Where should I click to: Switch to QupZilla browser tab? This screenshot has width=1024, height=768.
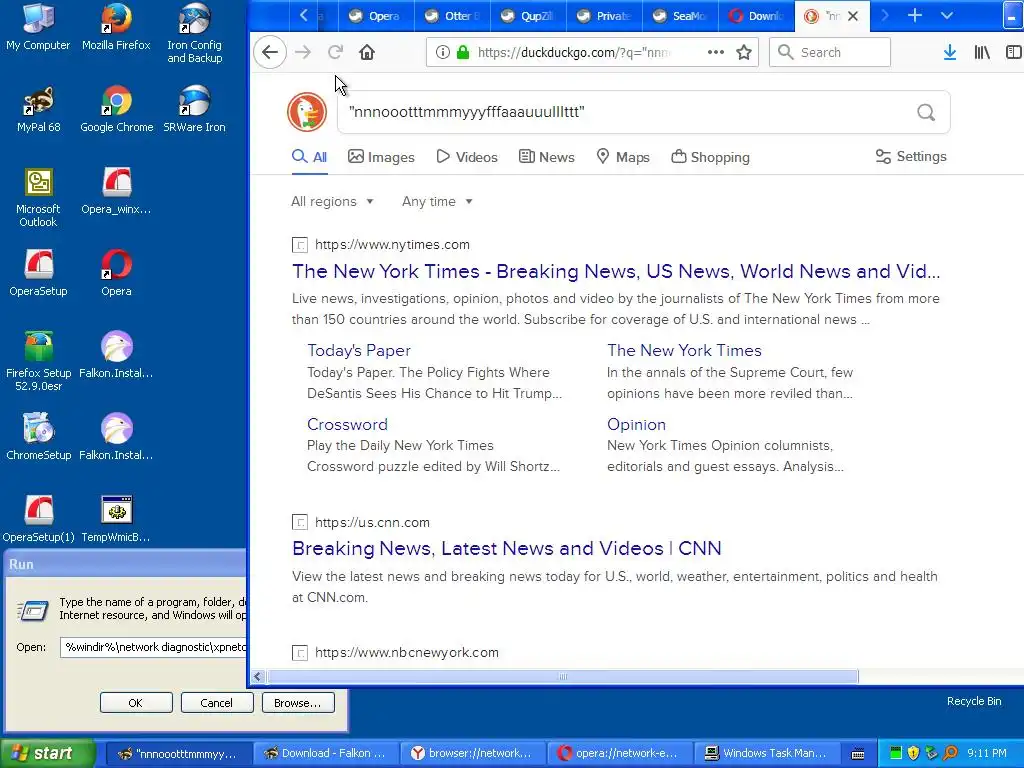tap(528, 16)
